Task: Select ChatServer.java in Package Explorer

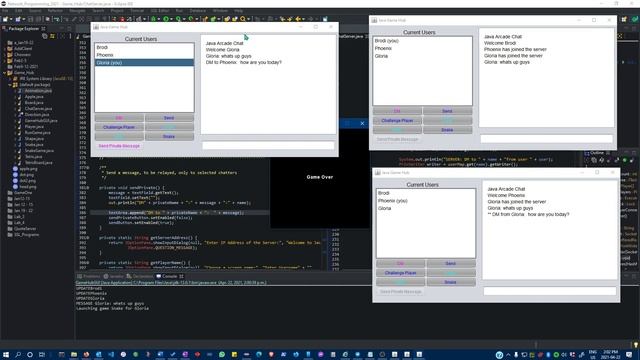Action: point(38,109)
